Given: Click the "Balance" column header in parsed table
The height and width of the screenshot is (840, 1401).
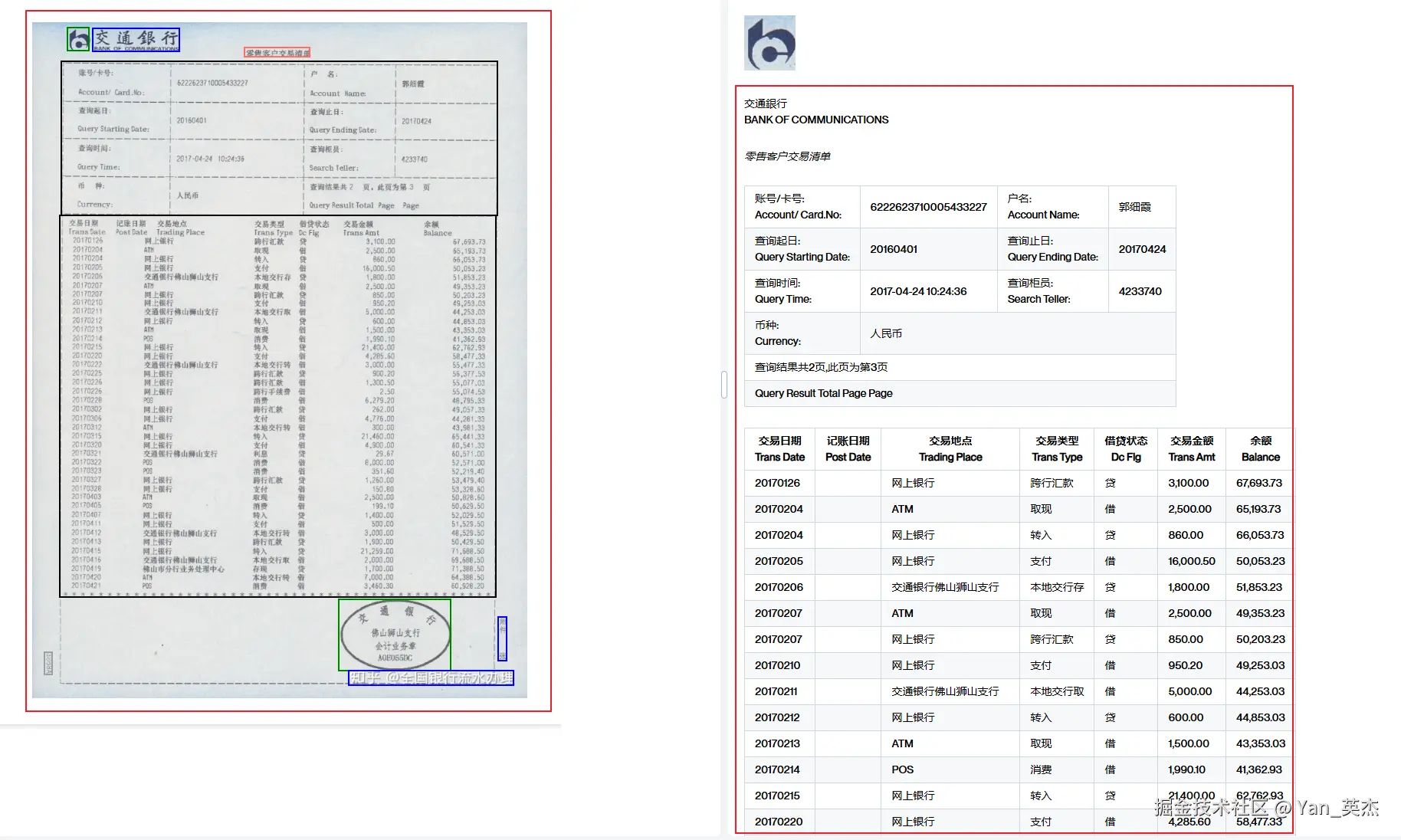Looking at the screenshot, I should pos(1260,449).
